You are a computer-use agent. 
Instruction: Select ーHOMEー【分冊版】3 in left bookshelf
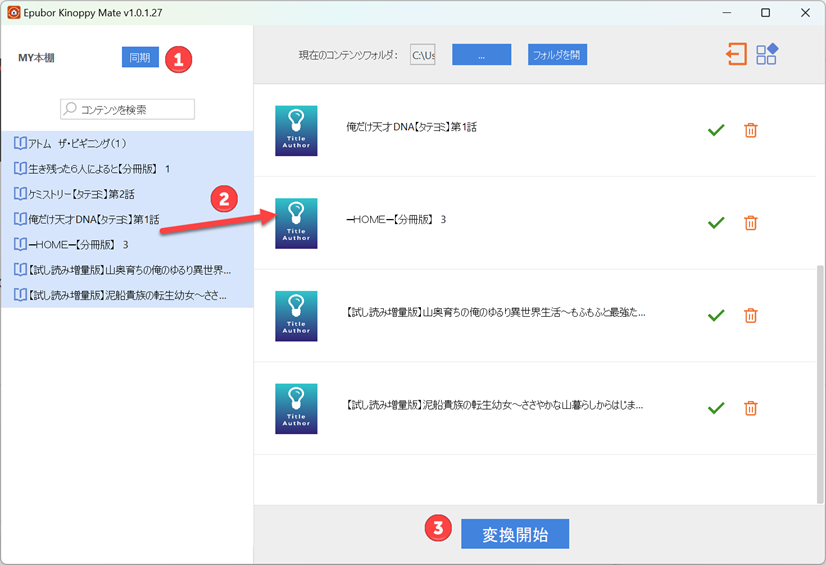tap(127, 244)
